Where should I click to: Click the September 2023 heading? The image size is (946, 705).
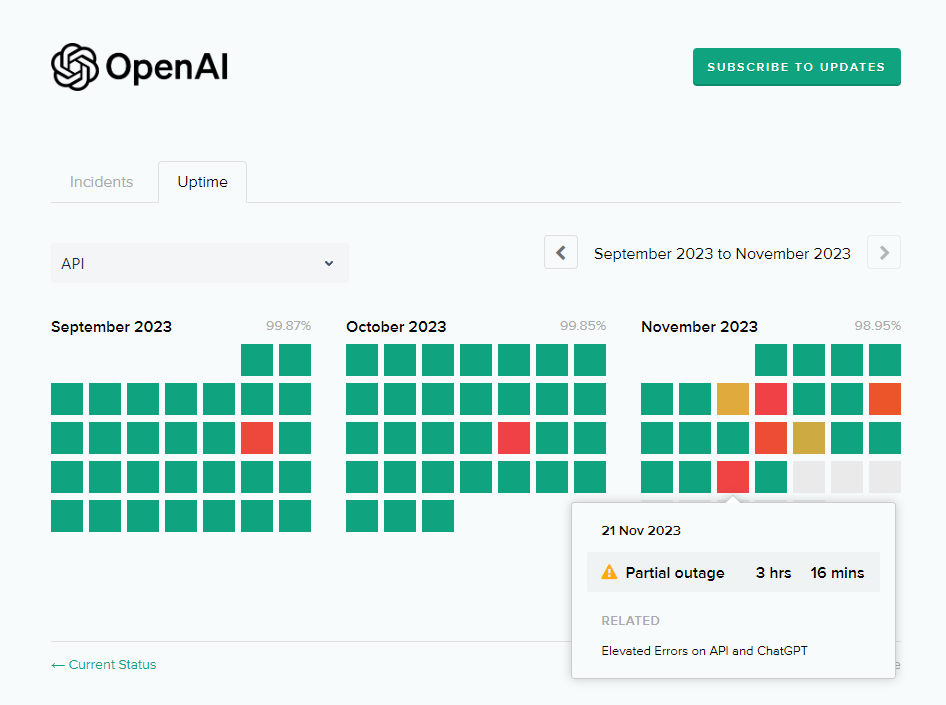[x=112, y=327]
